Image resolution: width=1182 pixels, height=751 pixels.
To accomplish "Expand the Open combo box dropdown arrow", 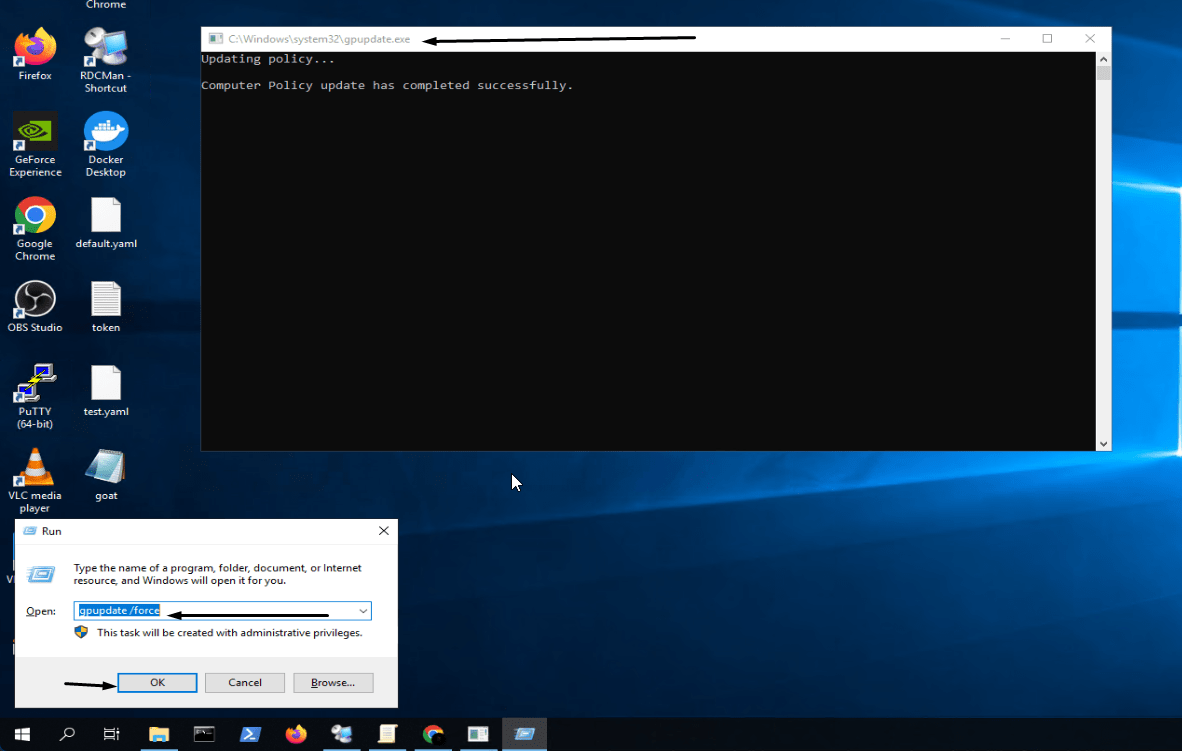I will pos(363,610).
